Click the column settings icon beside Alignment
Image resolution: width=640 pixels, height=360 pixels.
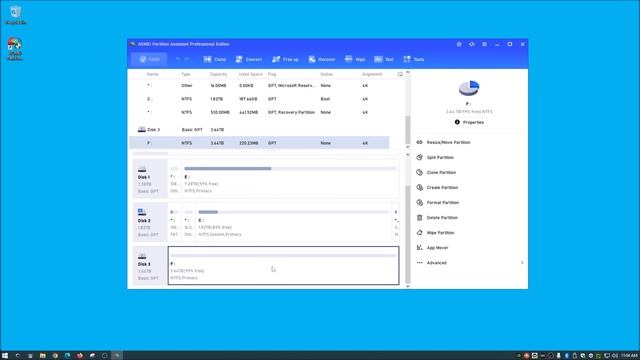pyautogui.click(x=400, y=74)
